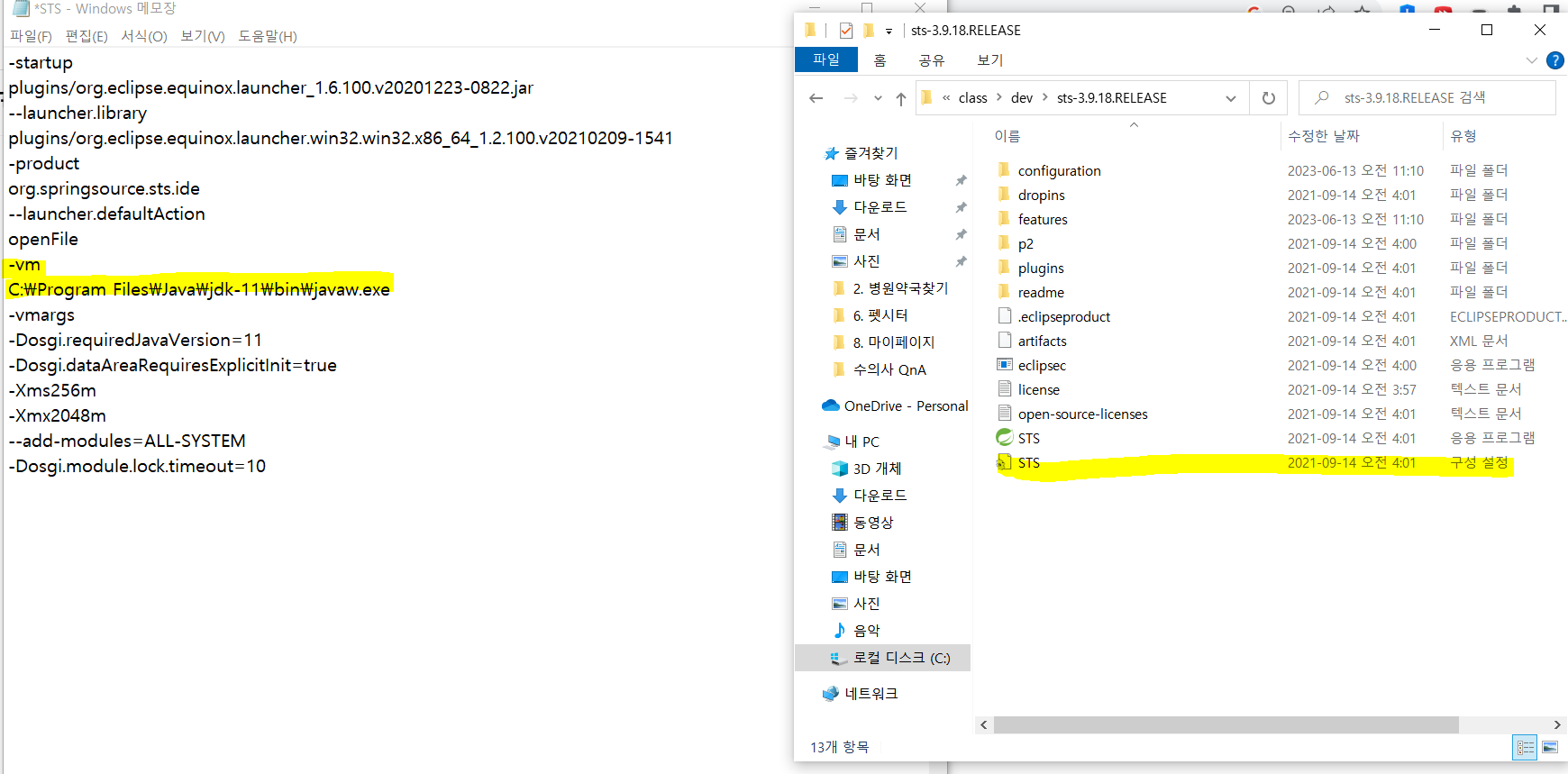Open the 2. 병원약국찾기 folder shortcut

[x=900, y=288]
